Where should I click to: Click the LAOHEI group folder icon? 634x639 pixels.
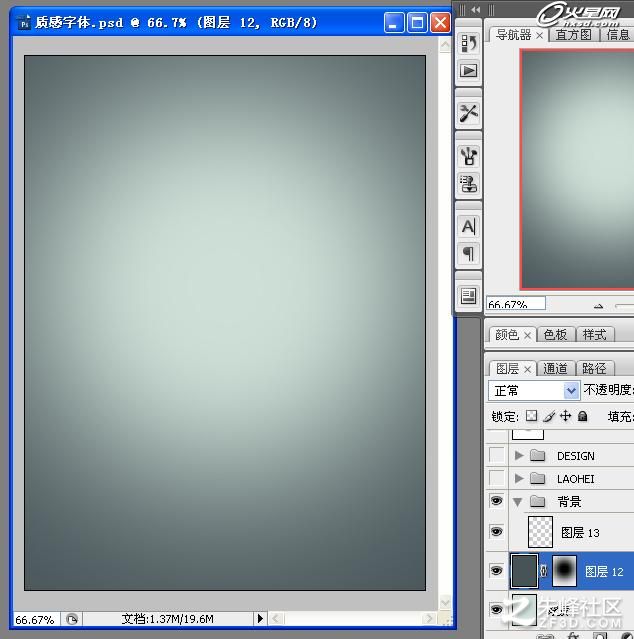[537, 478]
